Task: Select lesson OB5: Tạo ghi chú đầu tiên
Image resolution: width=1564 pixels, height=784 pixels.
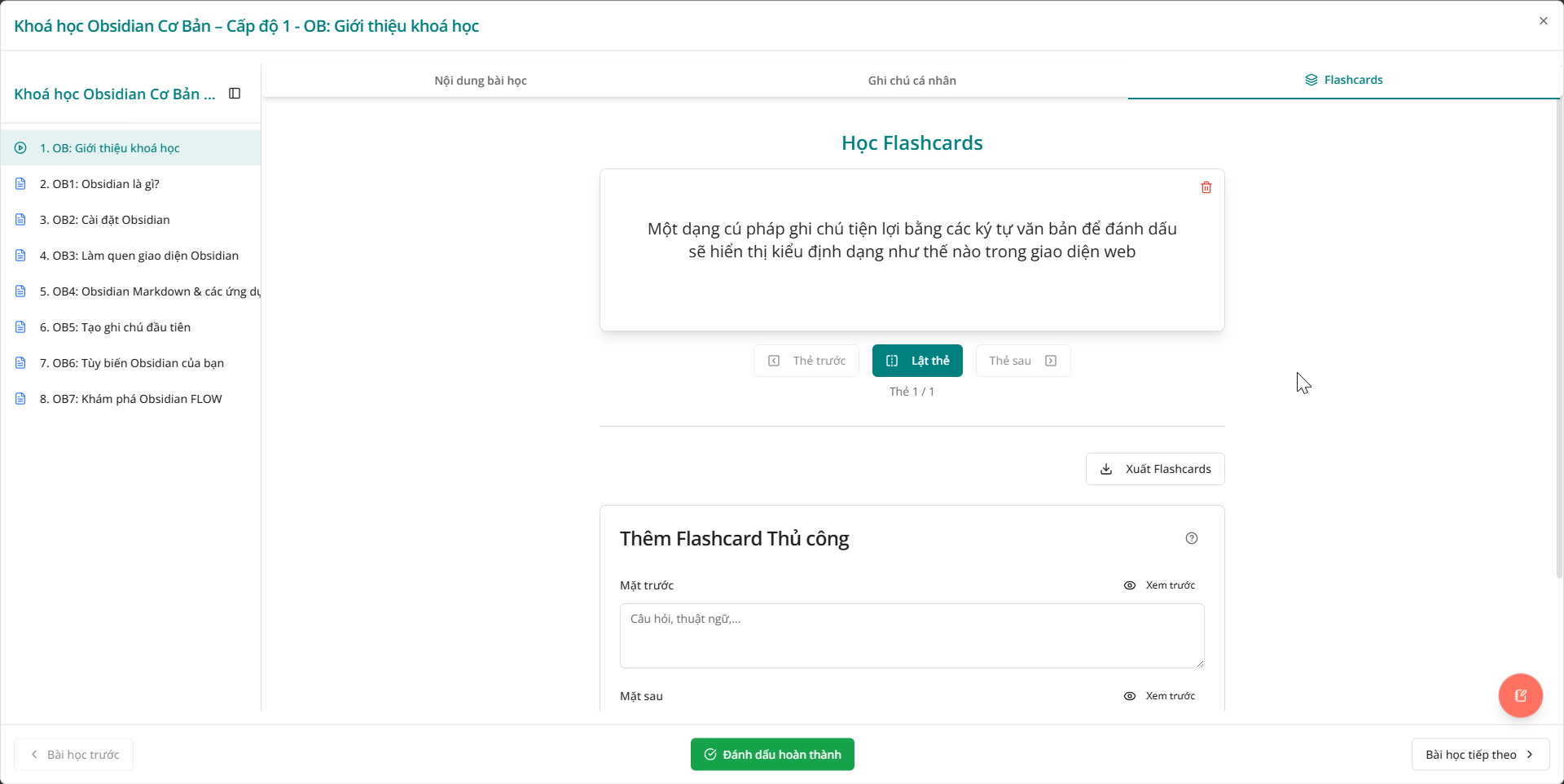Action: tap(115, 326)
